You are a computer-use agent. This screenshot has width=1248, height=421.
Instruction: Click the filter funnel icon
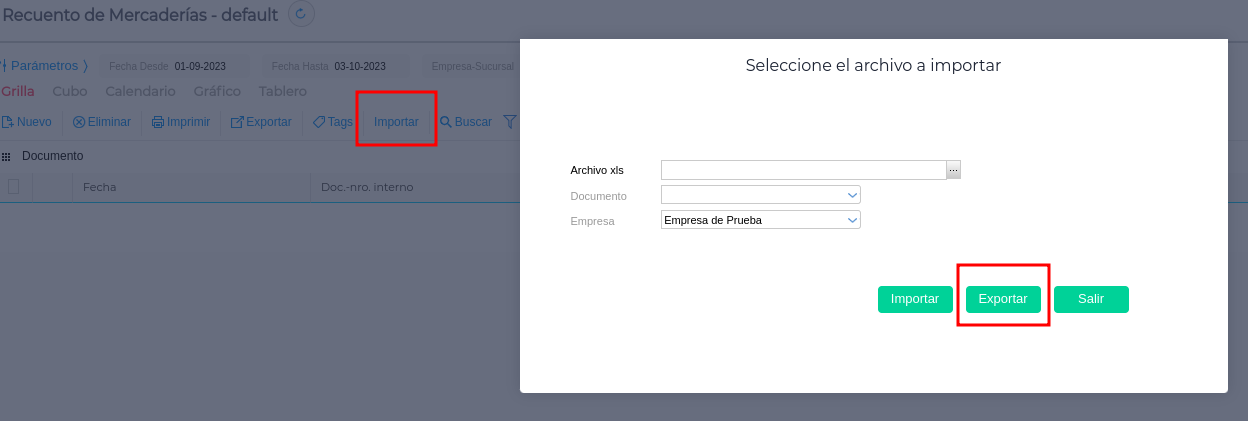click(510, 122)
